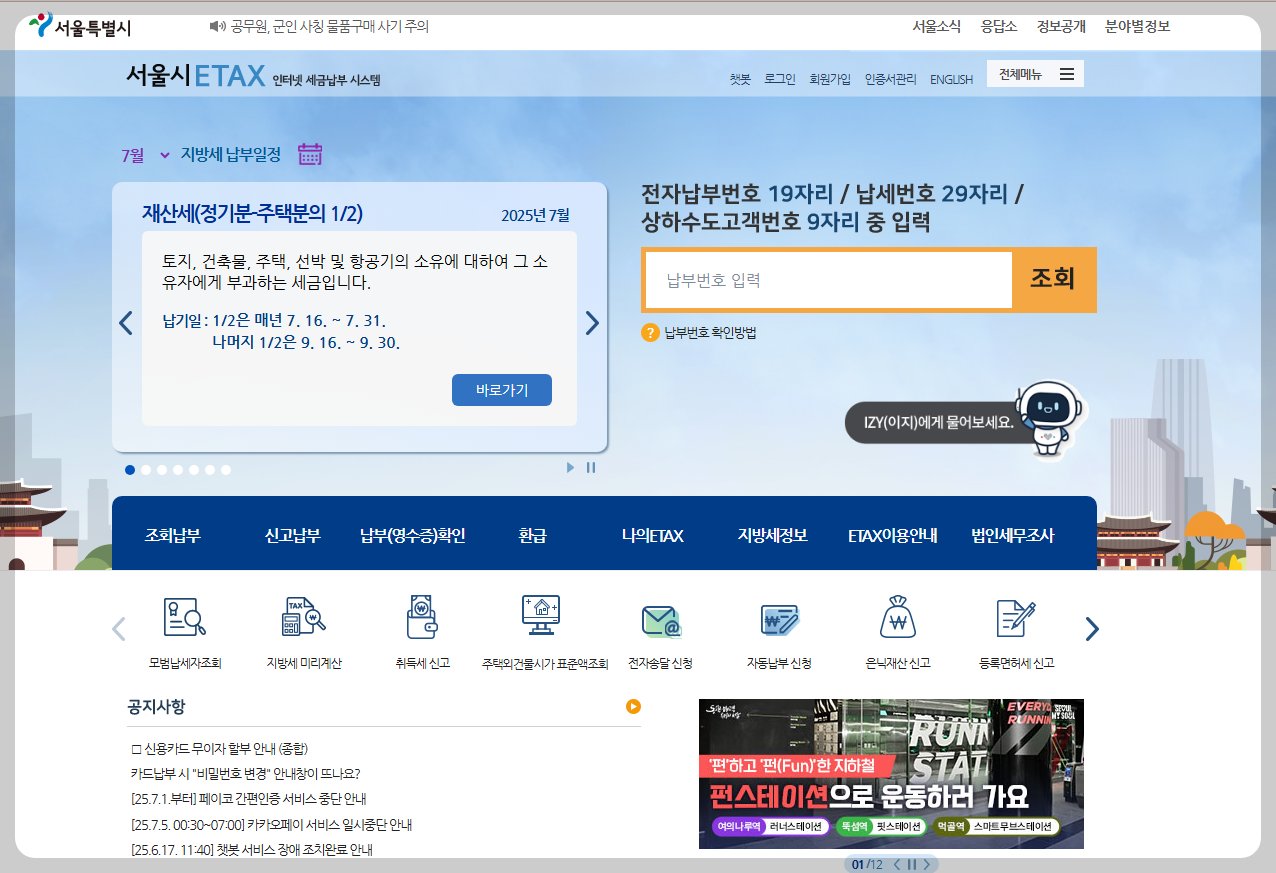Image resolution: width=1276 pixels, height=873 pixels.
Task: Open the 자동납부 신청 icon
Action: pyautogui.click(x=779, y=621)
